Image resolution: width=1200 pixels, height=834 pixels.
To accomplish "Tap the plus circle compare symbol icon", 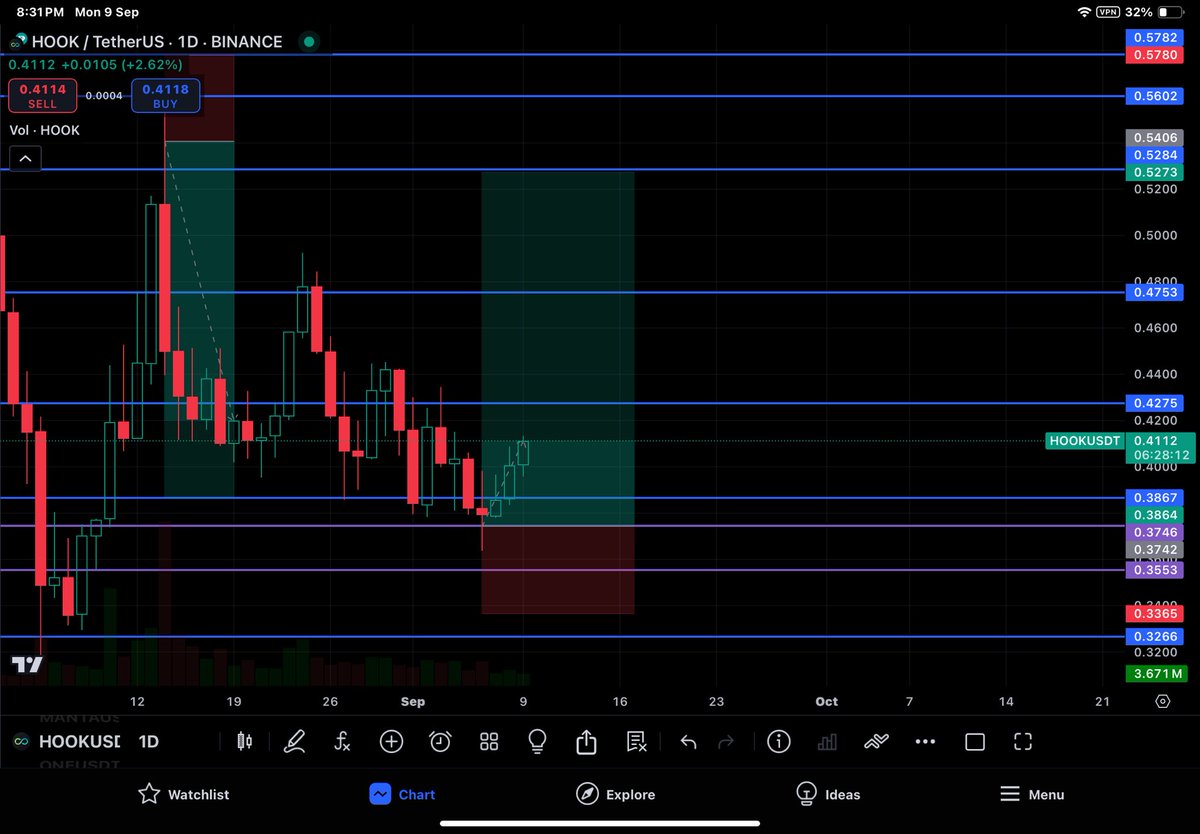I will (391, 741).
